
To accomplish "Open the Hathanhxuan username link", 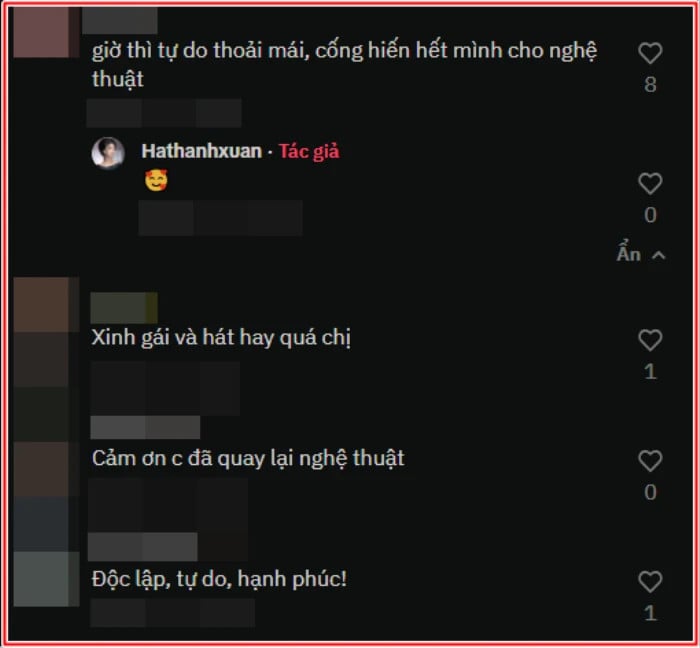I will point(201,151).
